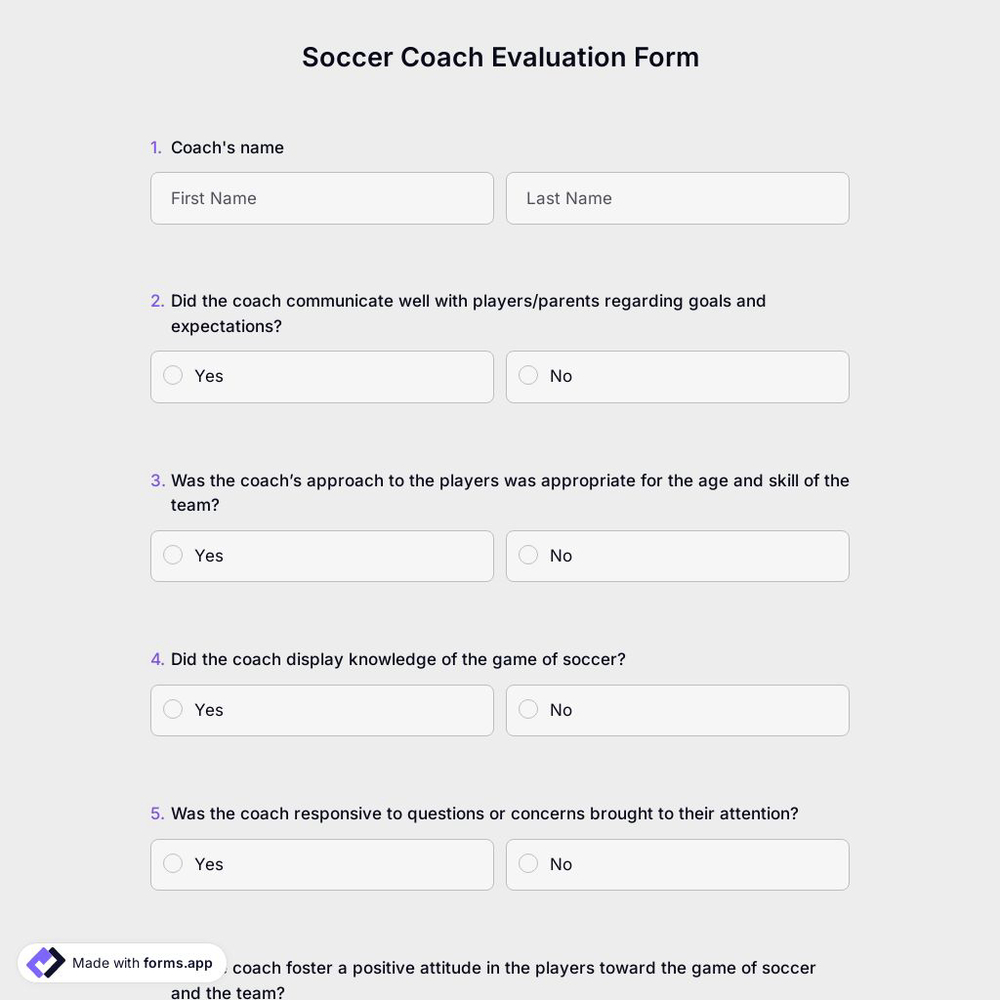Viewport: 1000px width, 1000px height.
Task: Click the numbered marker '2.' beside question two
Action: pyautogui.click(x=157, y=300)
